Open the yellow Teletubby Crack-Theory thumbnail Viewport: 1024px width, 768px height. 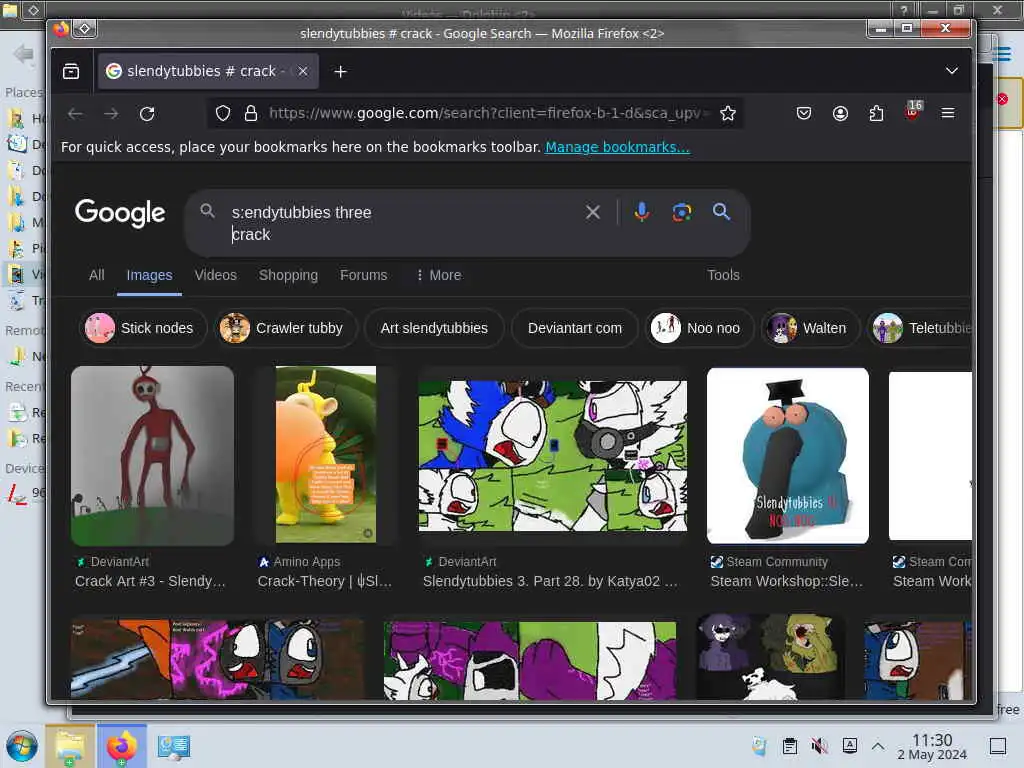pyautogui.click(x=326, y=455)
